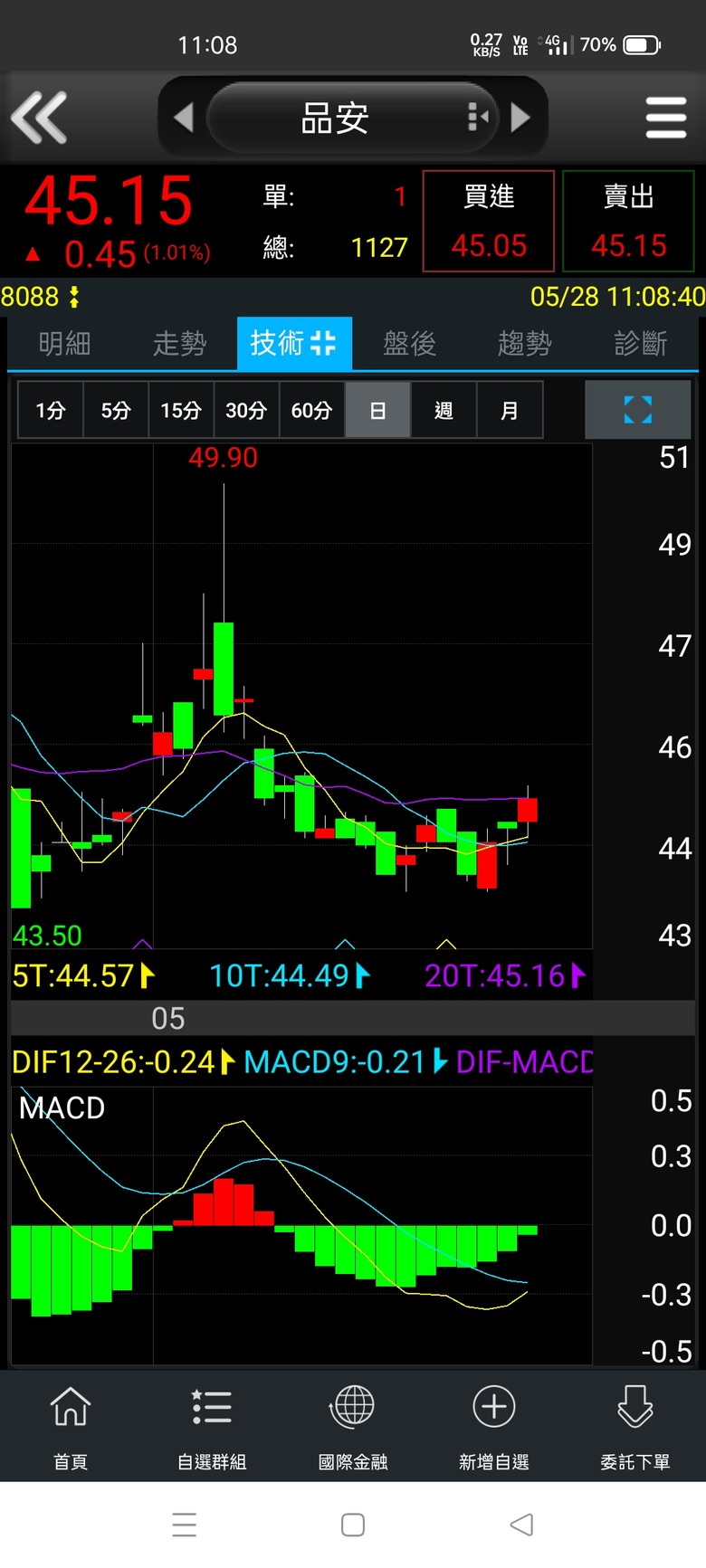Tap the total volume 1127
This screenshot has width=706, height=1568.
point(379,247)
